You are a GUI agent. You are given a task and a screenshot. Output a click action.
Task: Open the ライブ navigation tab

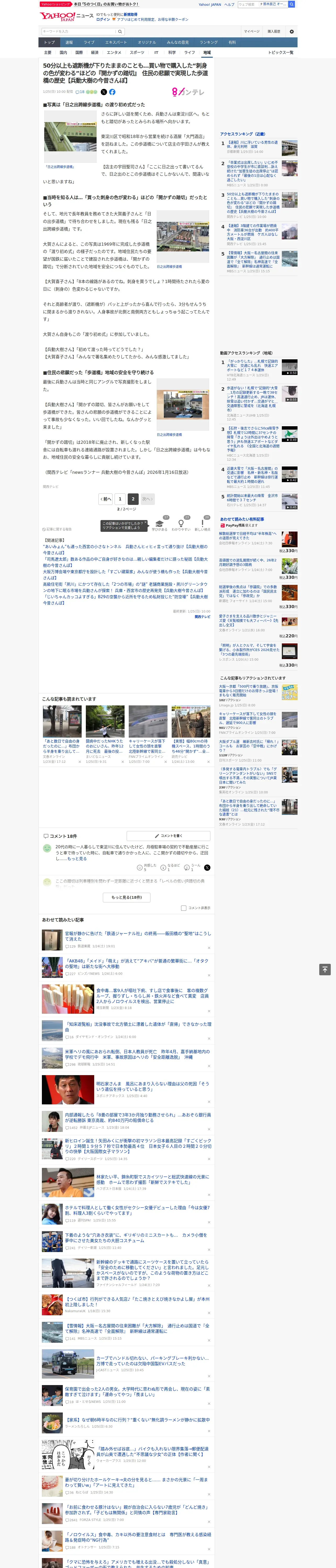pyautogui.click(x=89, y=43)
